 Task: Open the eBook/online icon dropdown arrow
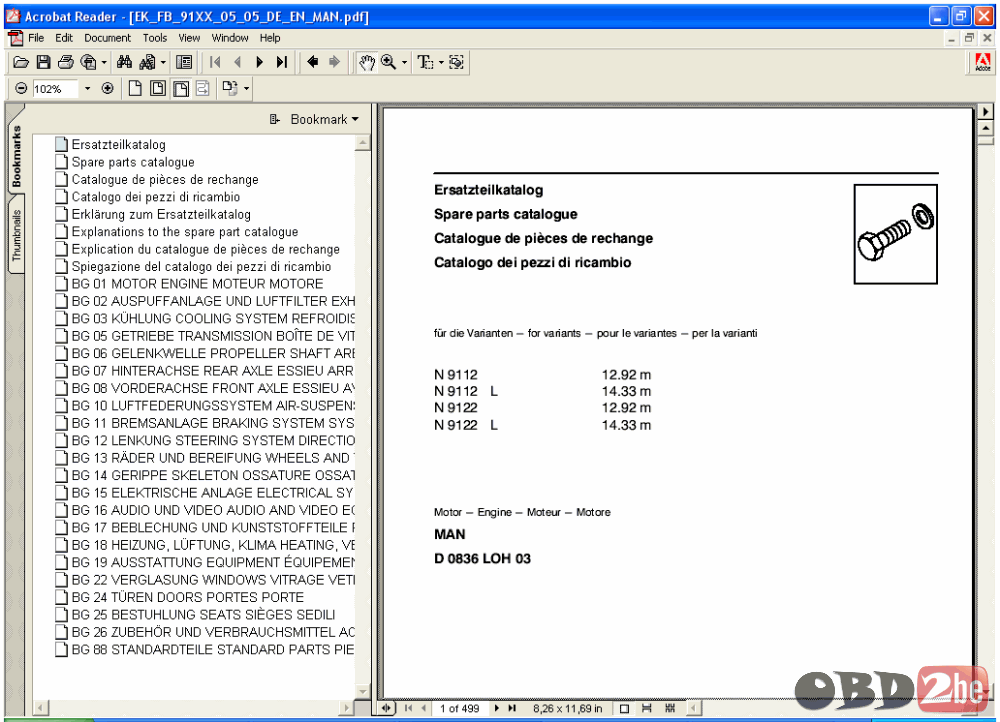pos(104,63)
